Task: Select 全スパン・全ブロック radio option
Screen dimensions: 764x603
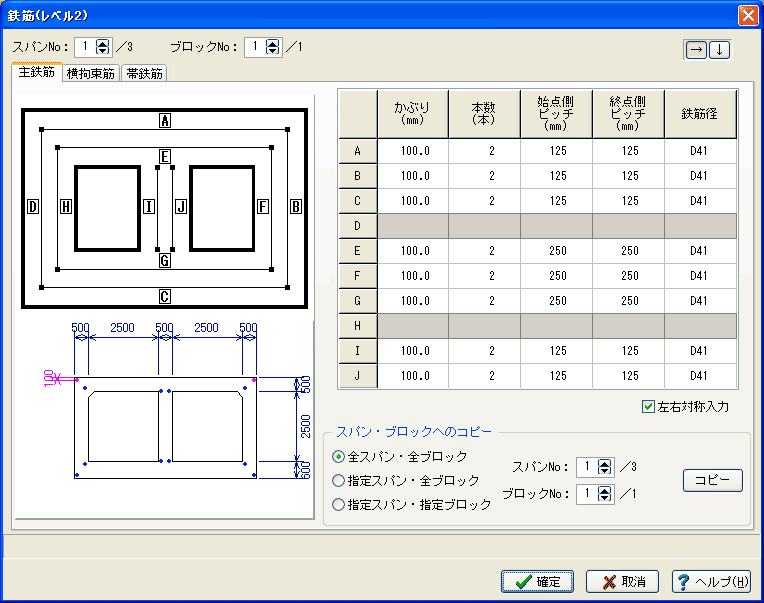Action: coord(339,456)
